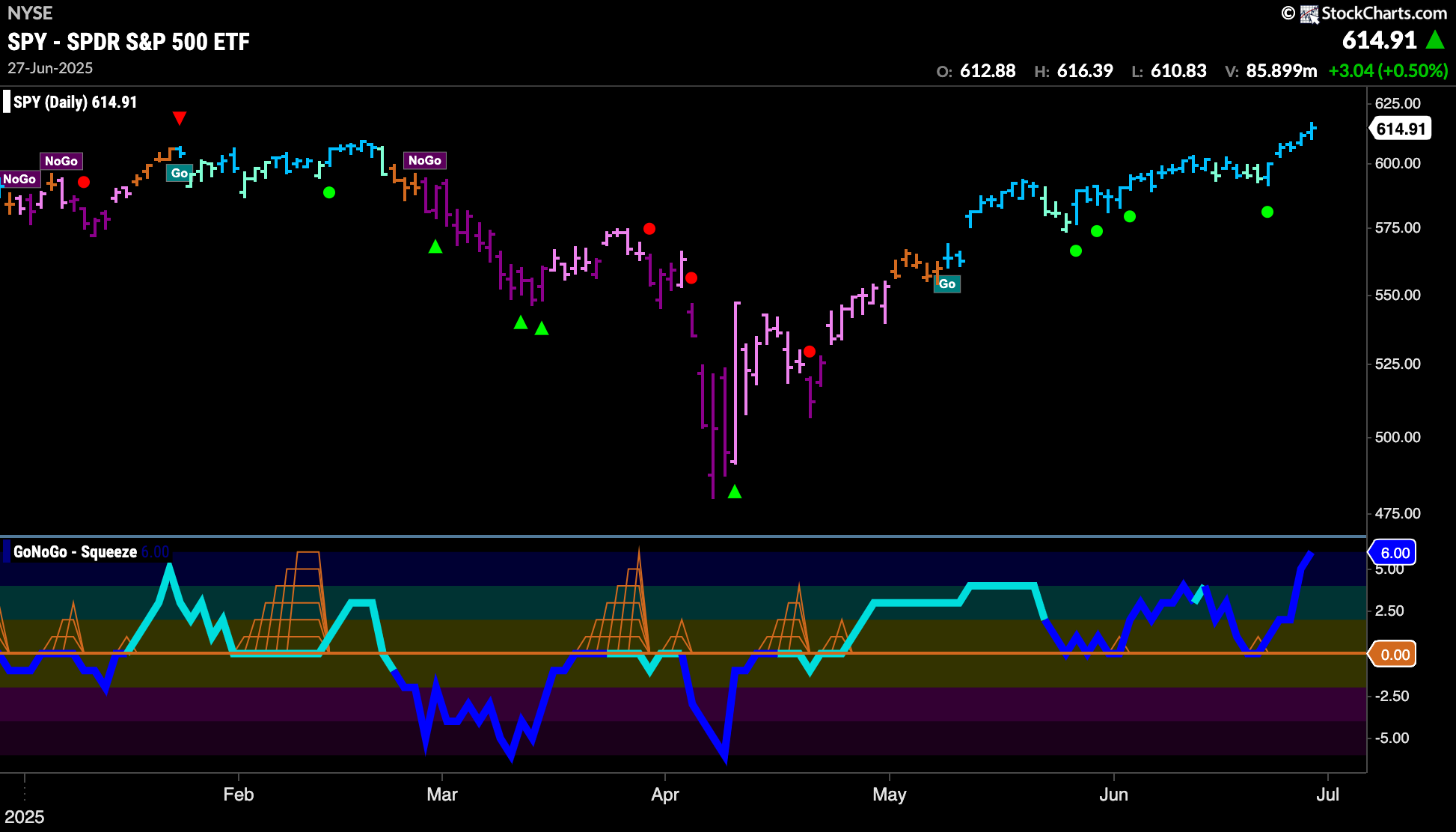The height and width of the screenshot is (832, 1456).
Task: Click the NYSE exchange label
Action: pos(30,13)
